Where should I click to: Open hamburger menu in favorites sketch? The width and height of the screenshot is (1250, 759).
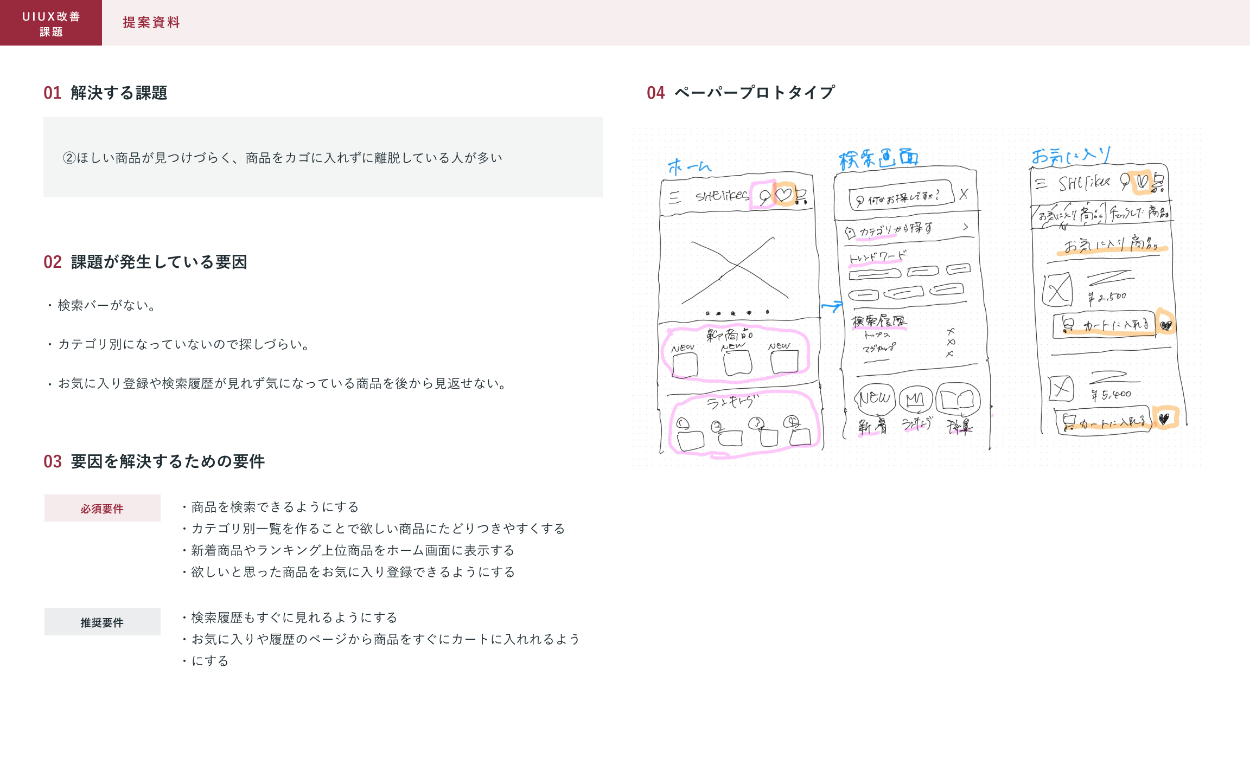coord(1041,183)
